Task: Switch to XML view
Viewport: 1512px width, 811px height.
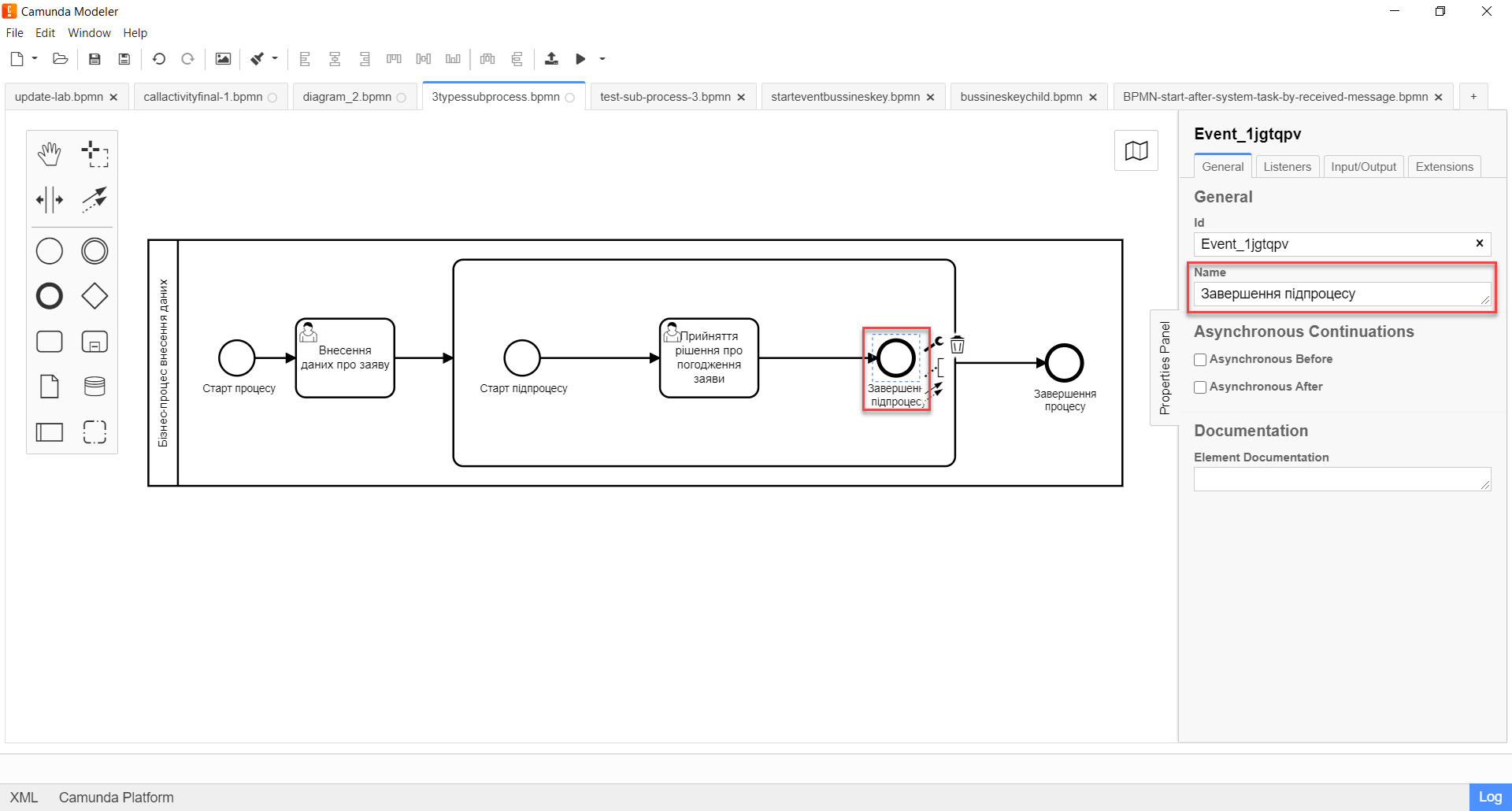Action: (x=24, y=798)
